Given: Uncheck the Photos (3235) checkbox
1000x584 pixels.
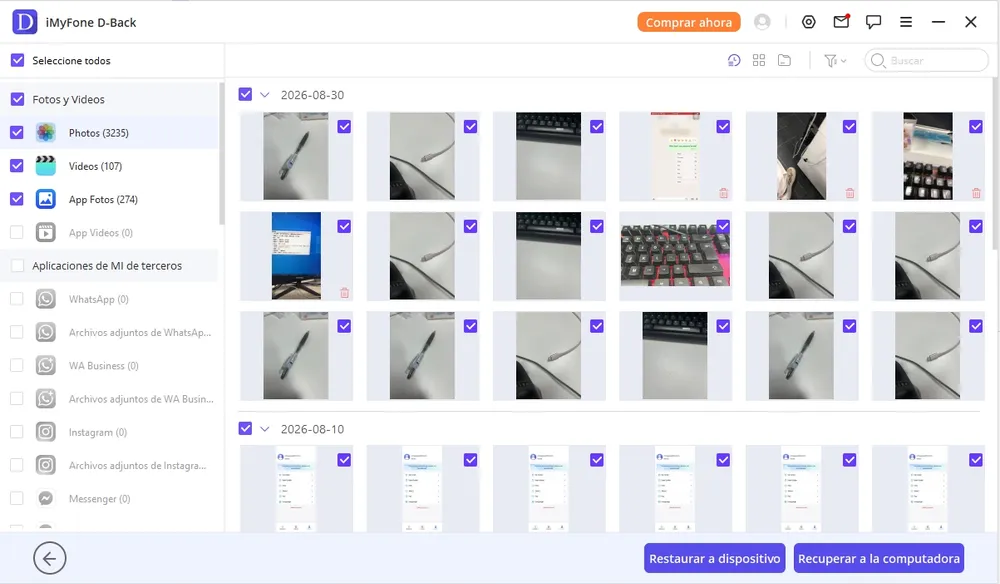Looking at the screenshot, I should point(17,133).
